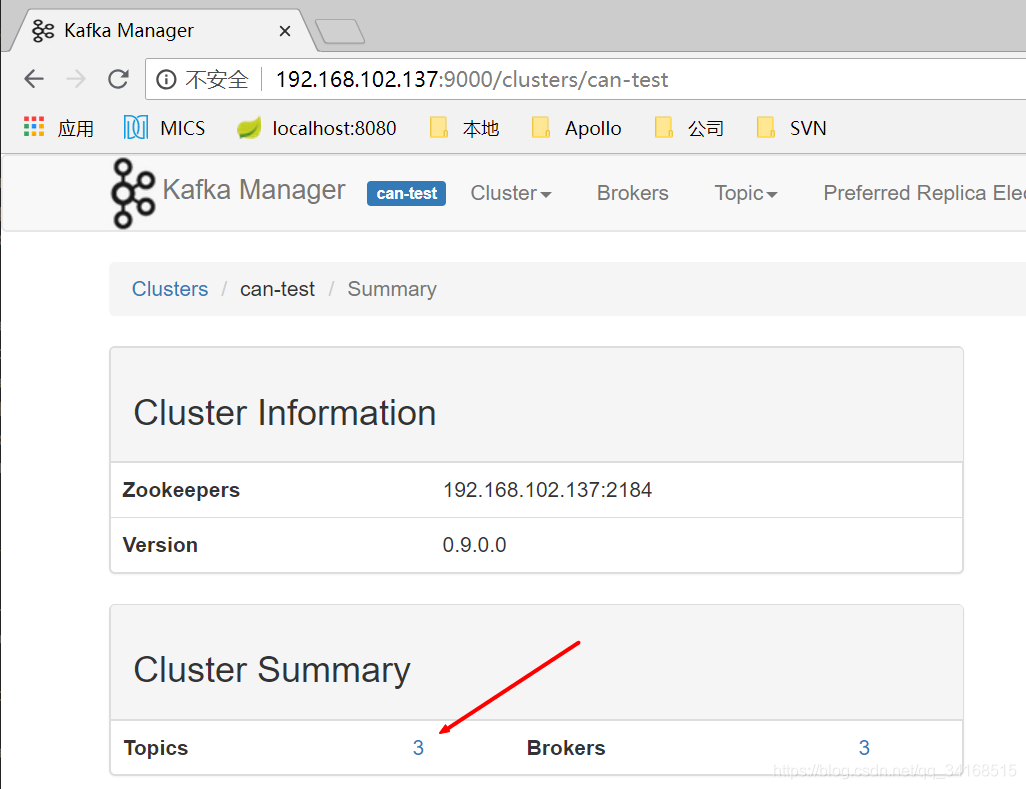Image resolution: width=1026 pixels, height=789 pixels.
Task: Open the SVN bookmark folder
Action: (792, 128)
